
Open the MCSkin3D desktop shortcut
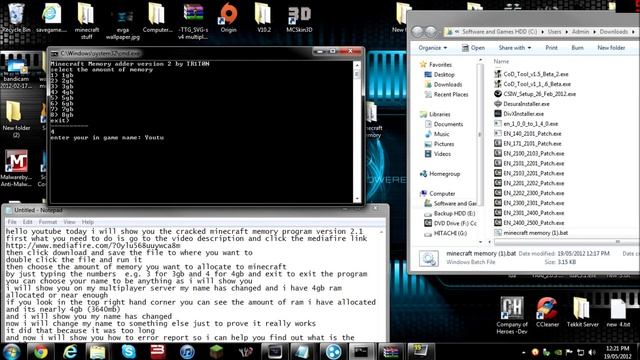tap(299, 19)
